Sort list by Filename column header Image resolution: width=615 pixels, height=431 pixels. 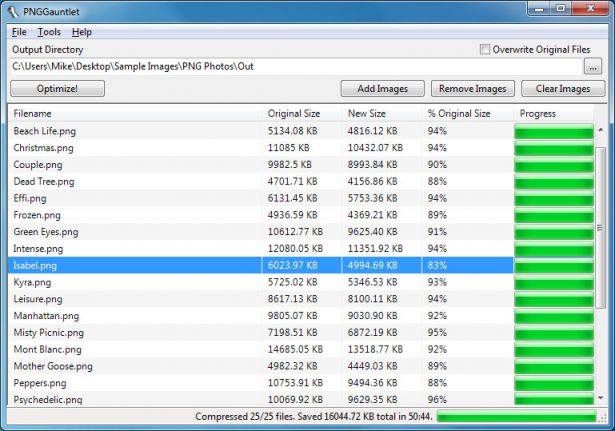point(135,113)
